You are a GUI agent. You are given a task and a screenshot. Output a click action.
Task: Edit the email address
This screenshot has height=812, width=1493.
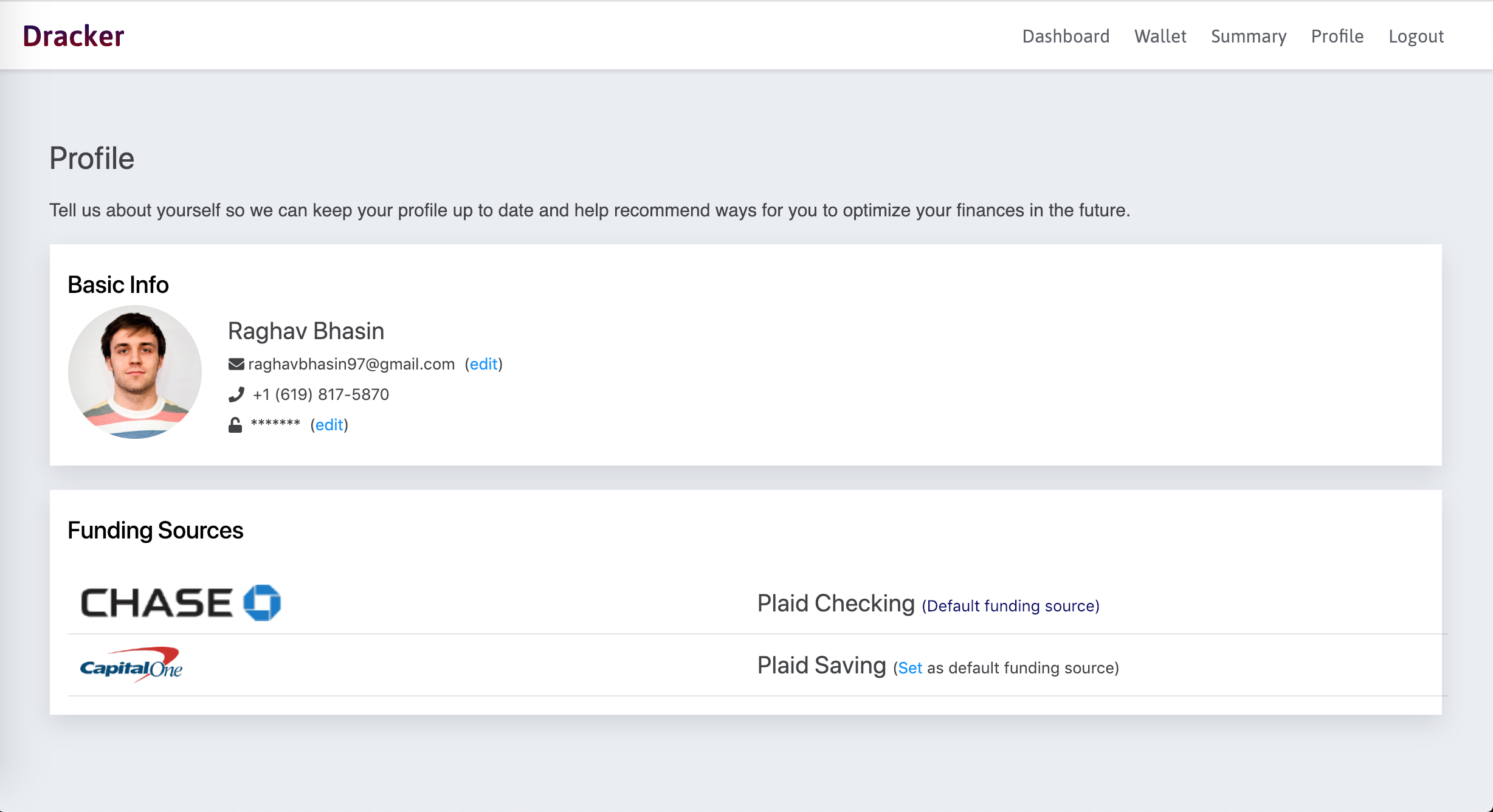[x=483, y=364]
